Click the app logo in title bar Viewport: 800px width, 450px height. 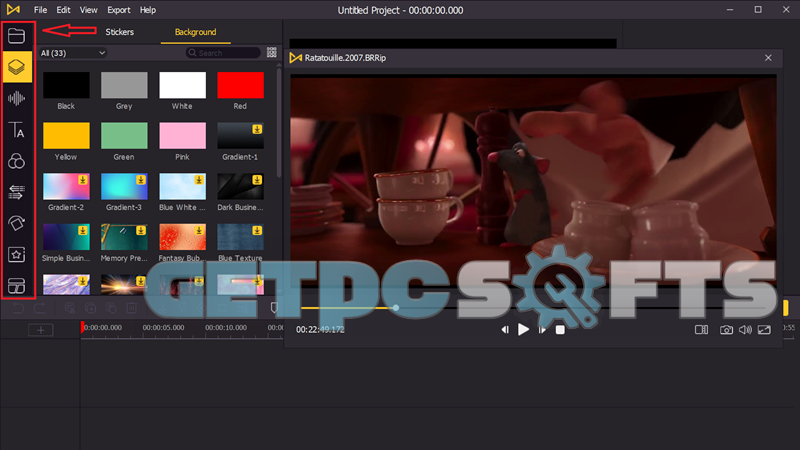(x=14, y=10)
